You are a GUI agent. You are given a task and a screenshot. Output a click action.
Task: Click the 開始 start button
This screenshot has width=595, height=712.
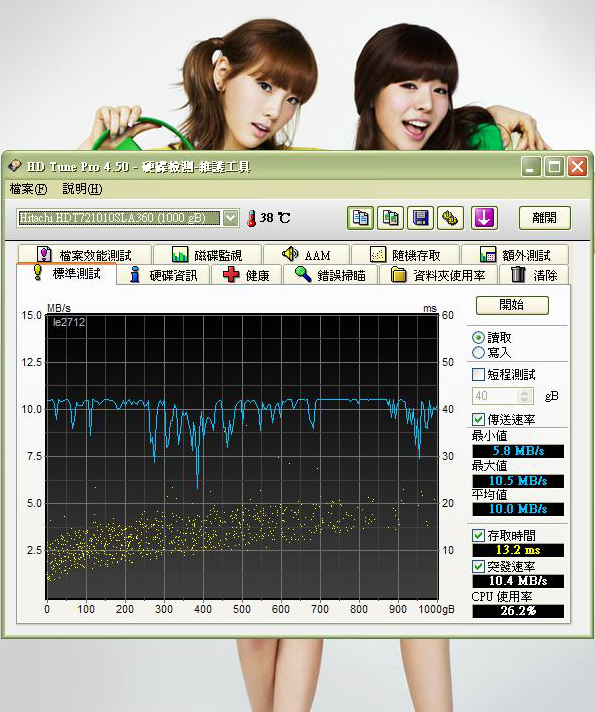coord(512,305)
